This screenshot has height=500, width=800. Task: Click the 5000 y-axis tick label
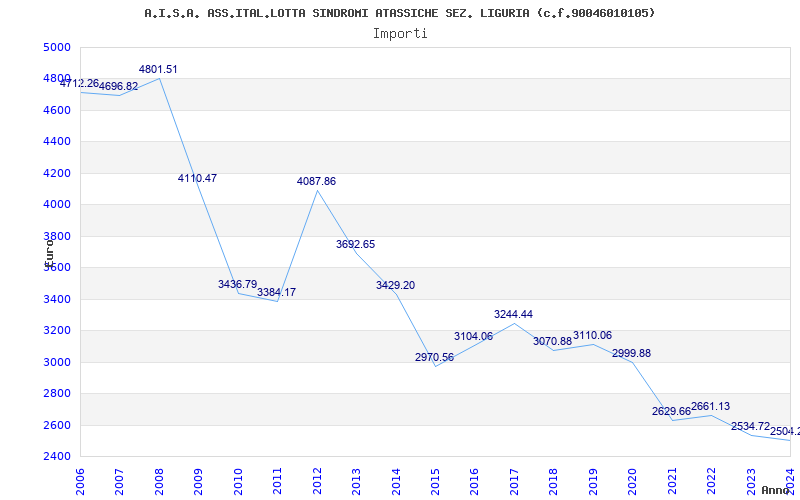[x=57, y=47]
